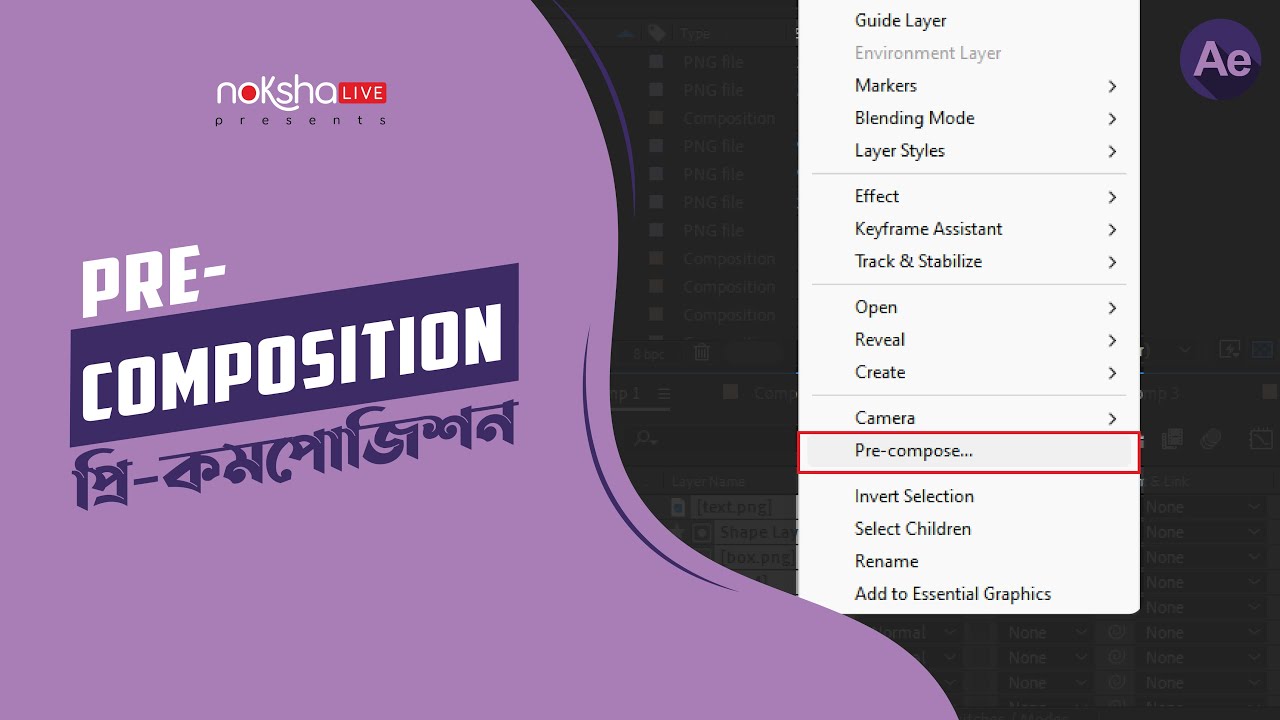1280x720 pixels.
Task: Select Add to Essential Graphics
Action: (x=968, y=594)
